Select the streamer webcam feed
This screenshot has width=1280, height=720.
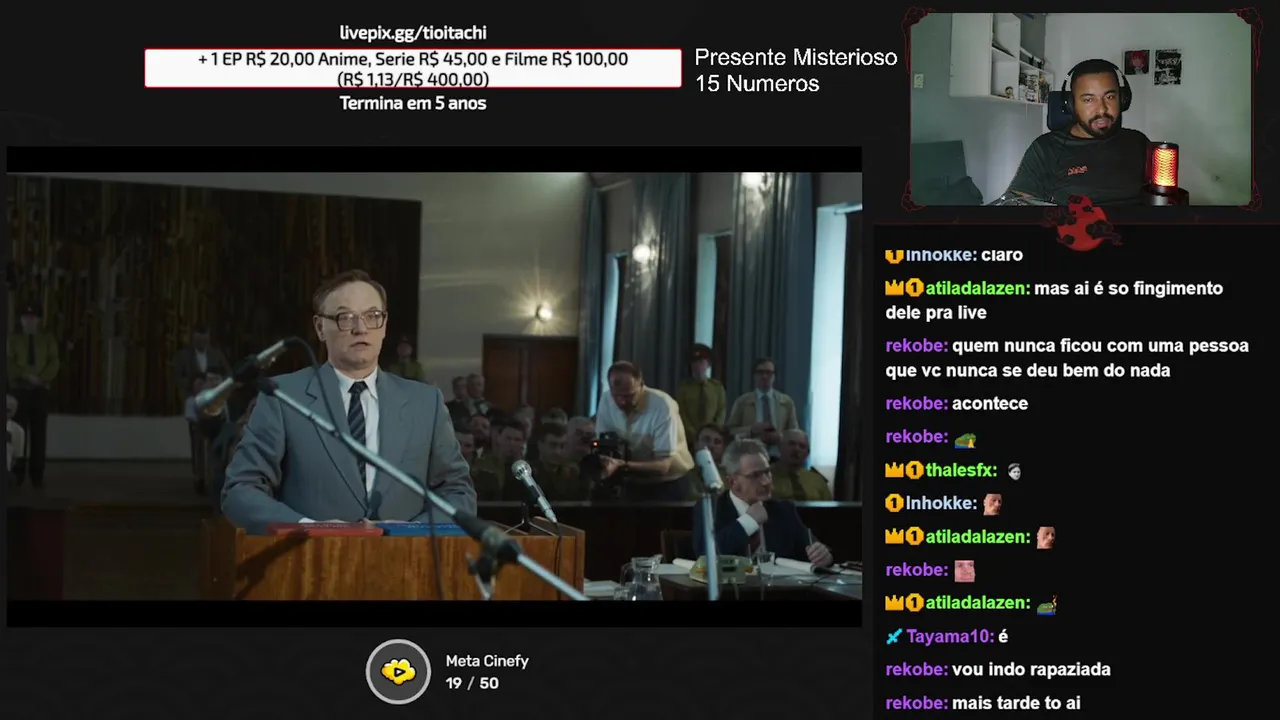[x=1081, y=109]
